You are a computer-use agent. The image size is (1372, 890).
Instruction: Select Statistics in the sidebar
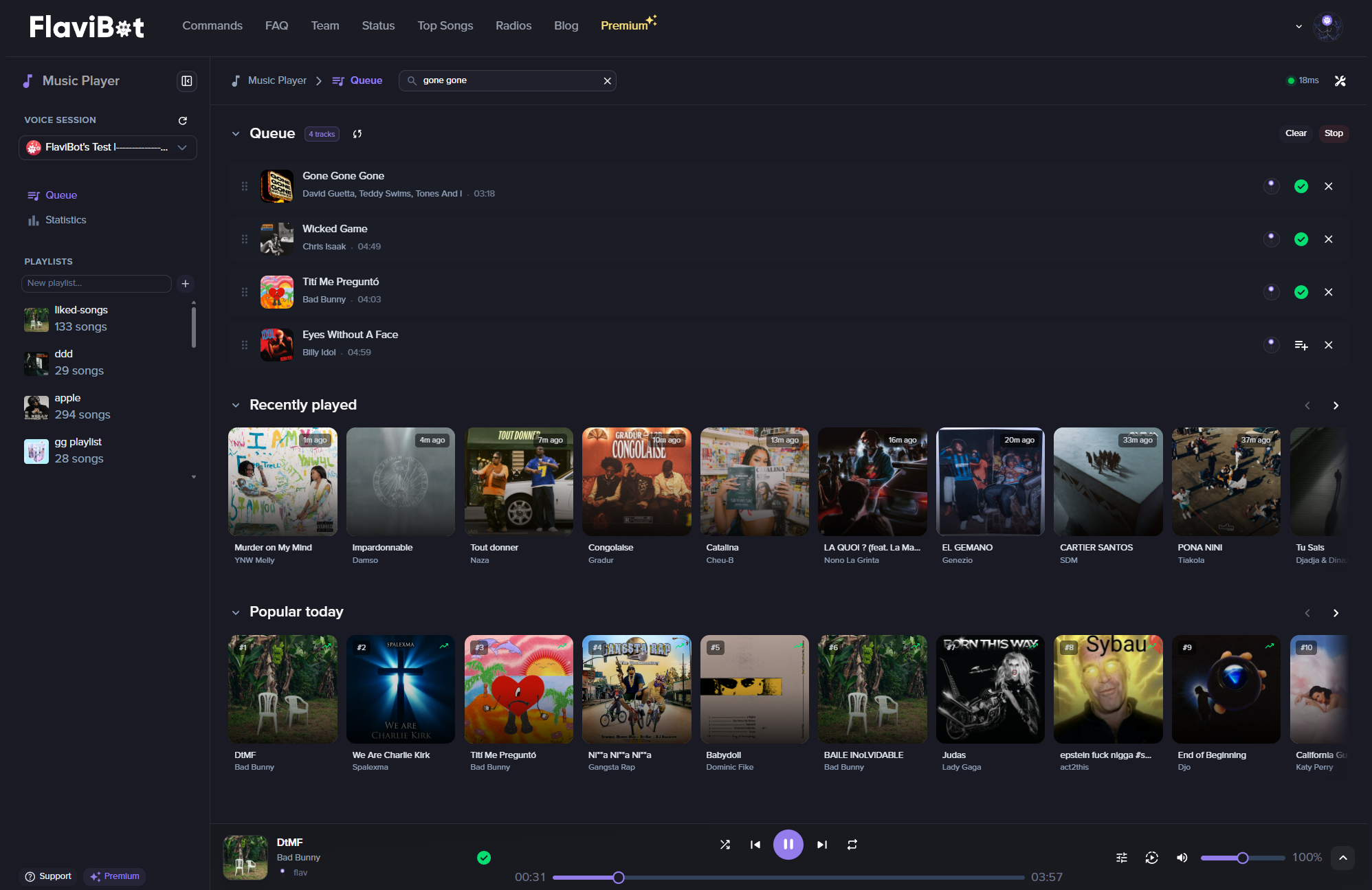coord(65,219)
